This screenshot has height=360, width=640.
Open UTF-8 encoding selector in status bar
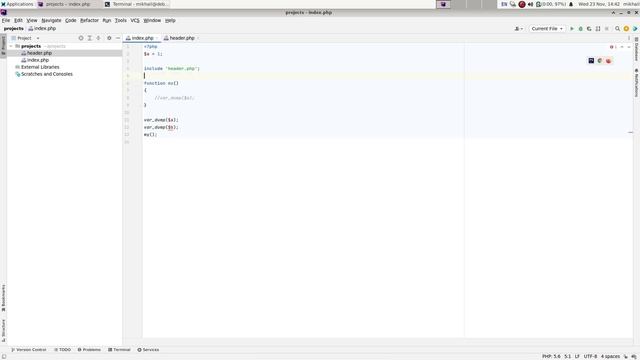(590, 356)
